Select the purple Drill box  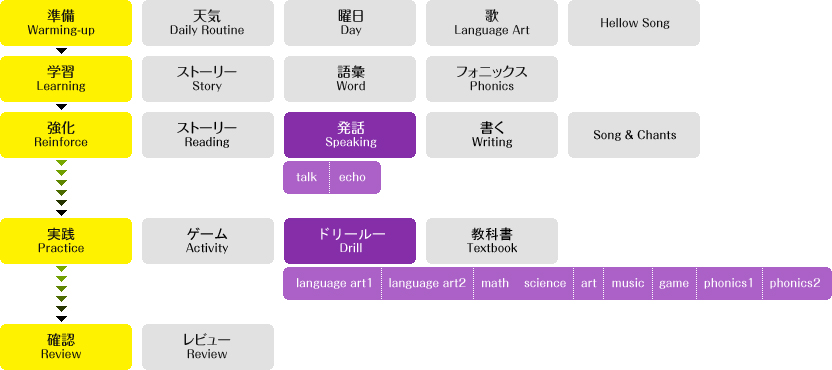click(x=350, y=241)
